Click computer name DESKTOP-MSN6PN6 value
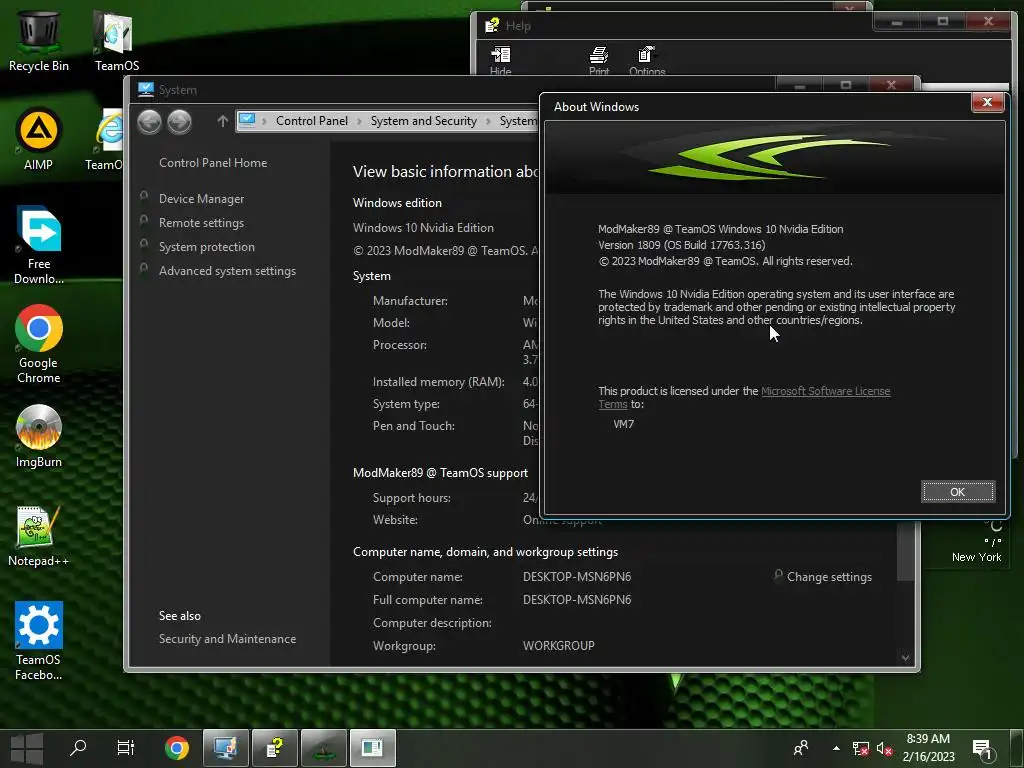 [577, 577]
